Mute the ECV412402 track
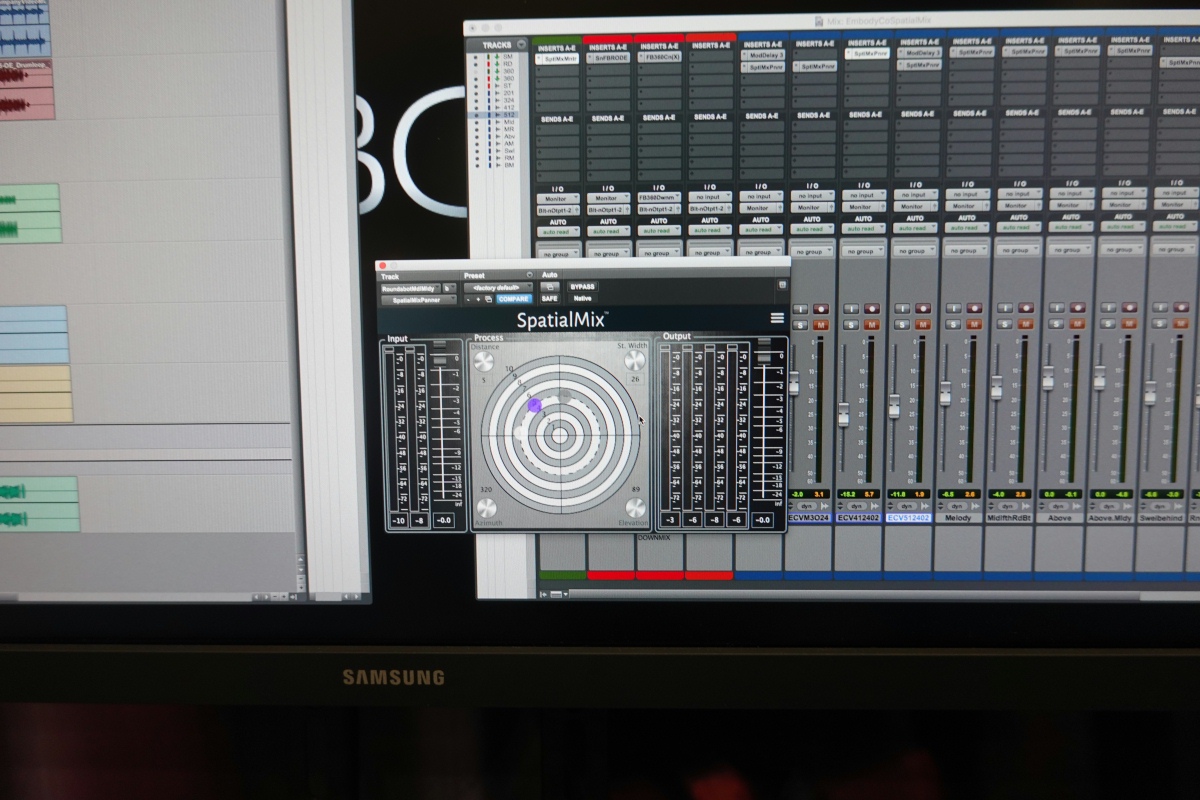The height and width of the screenshot is (800, 1200). [x=871, y=325]
